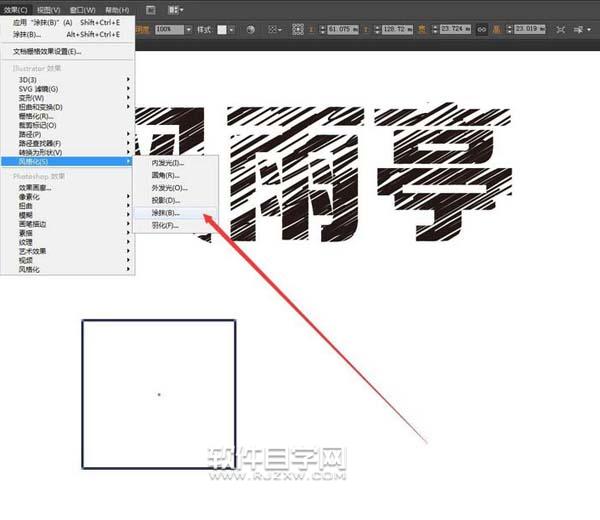This screenshot has height=520, width=600.
Task: Choose 羽化(F)... feather effect
Action: [176, 225]
